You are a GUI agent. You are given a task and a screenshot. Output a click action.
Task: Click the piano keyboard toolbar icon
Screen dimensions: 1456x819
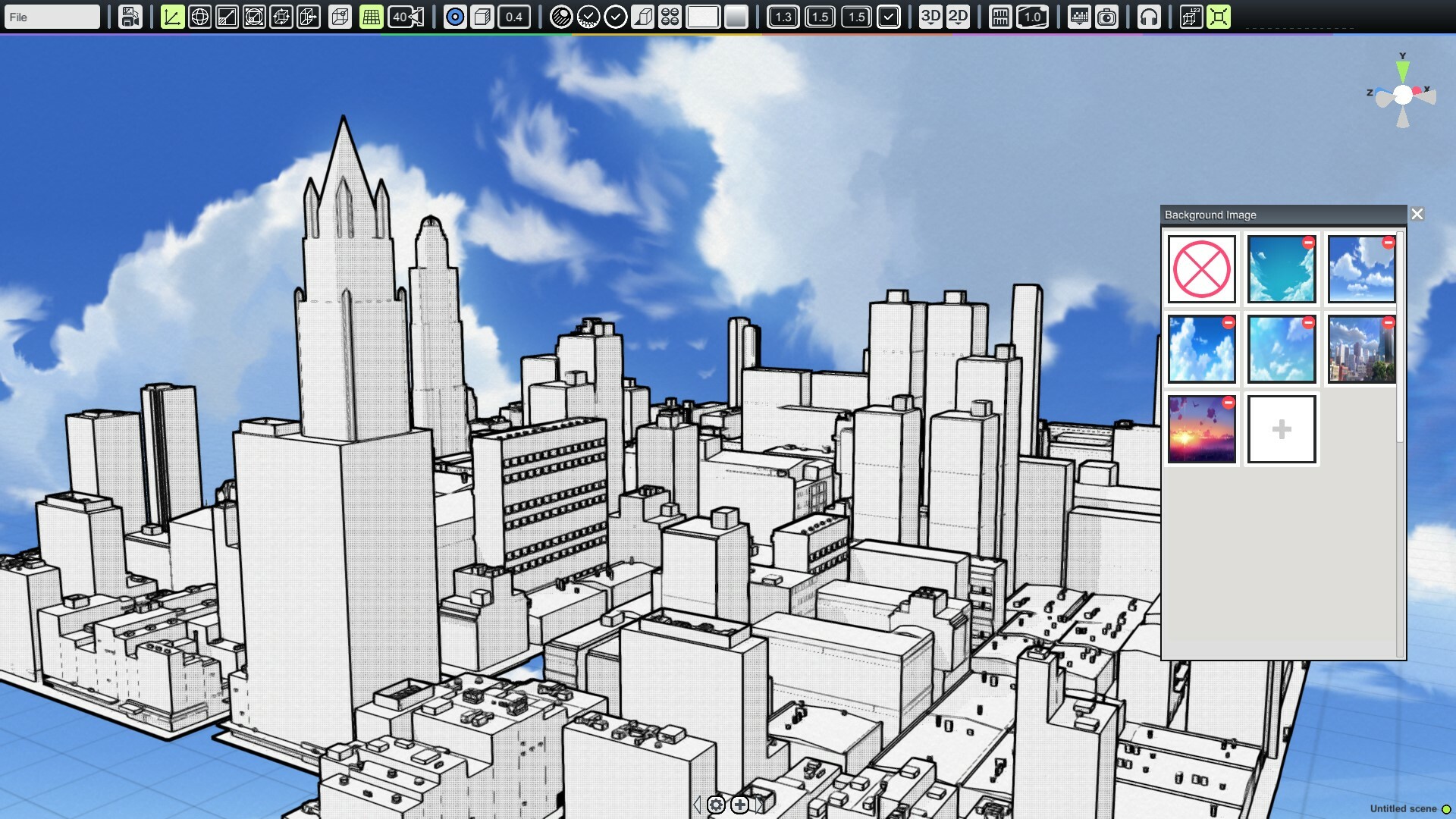click(x=999, y=17)
